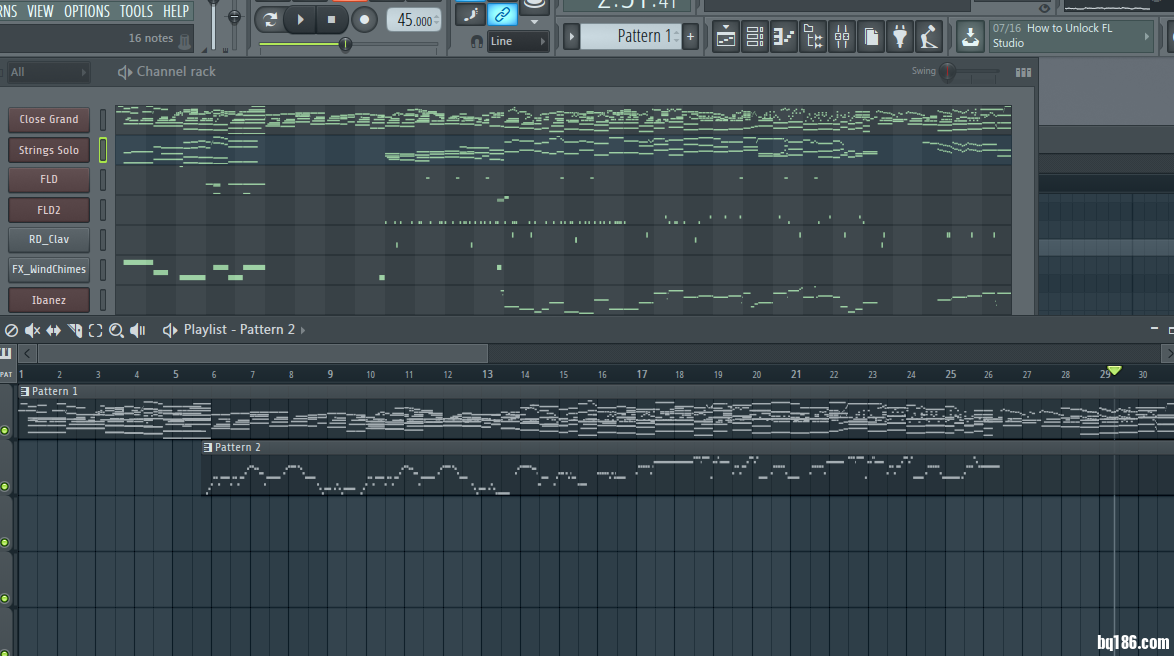Open the TOOLS menu
Screen dimensions: 1174x656
[136, 11]
